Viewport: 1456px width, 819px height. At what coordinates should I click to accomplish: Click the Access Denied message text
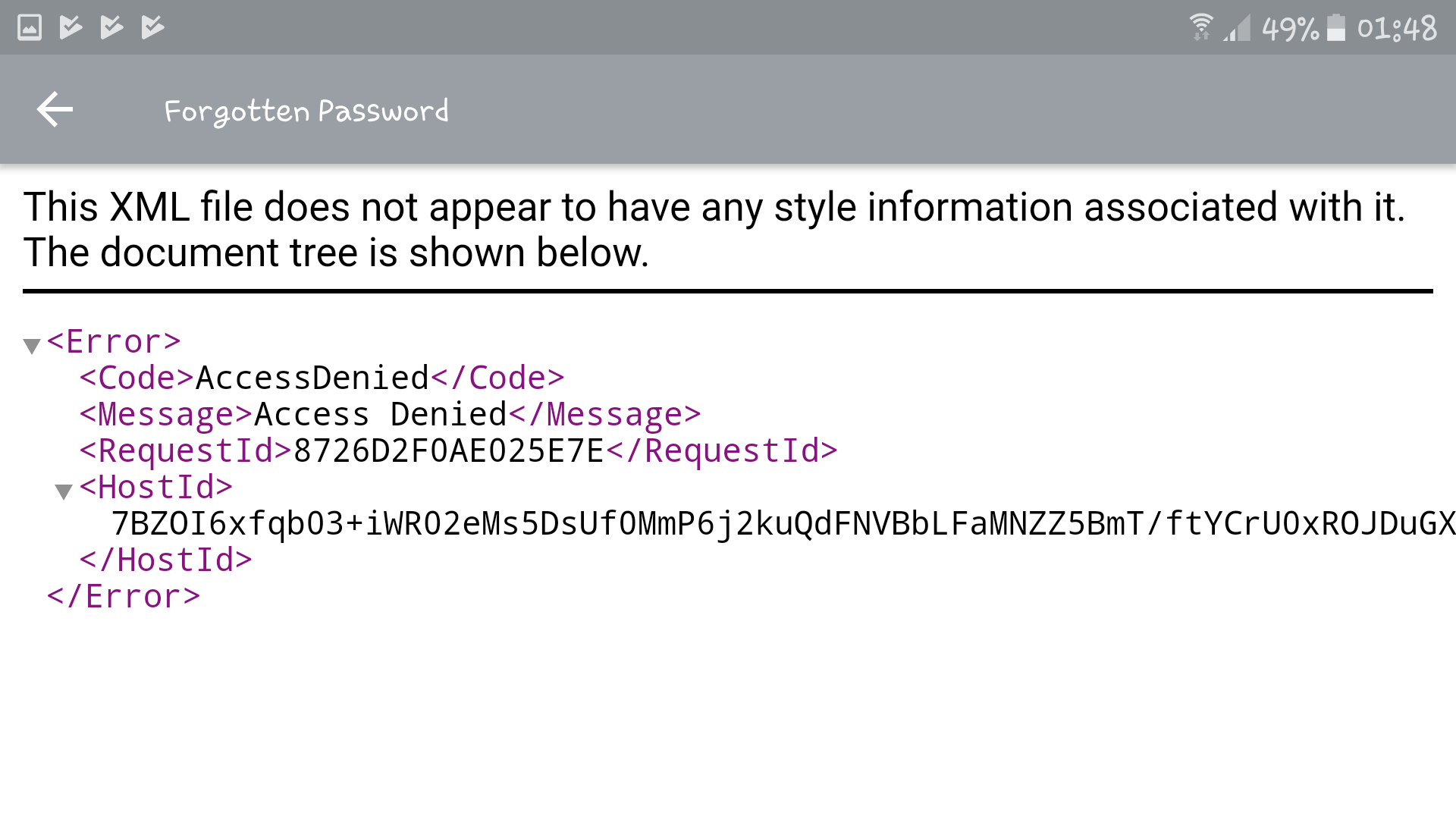(380, 414)
